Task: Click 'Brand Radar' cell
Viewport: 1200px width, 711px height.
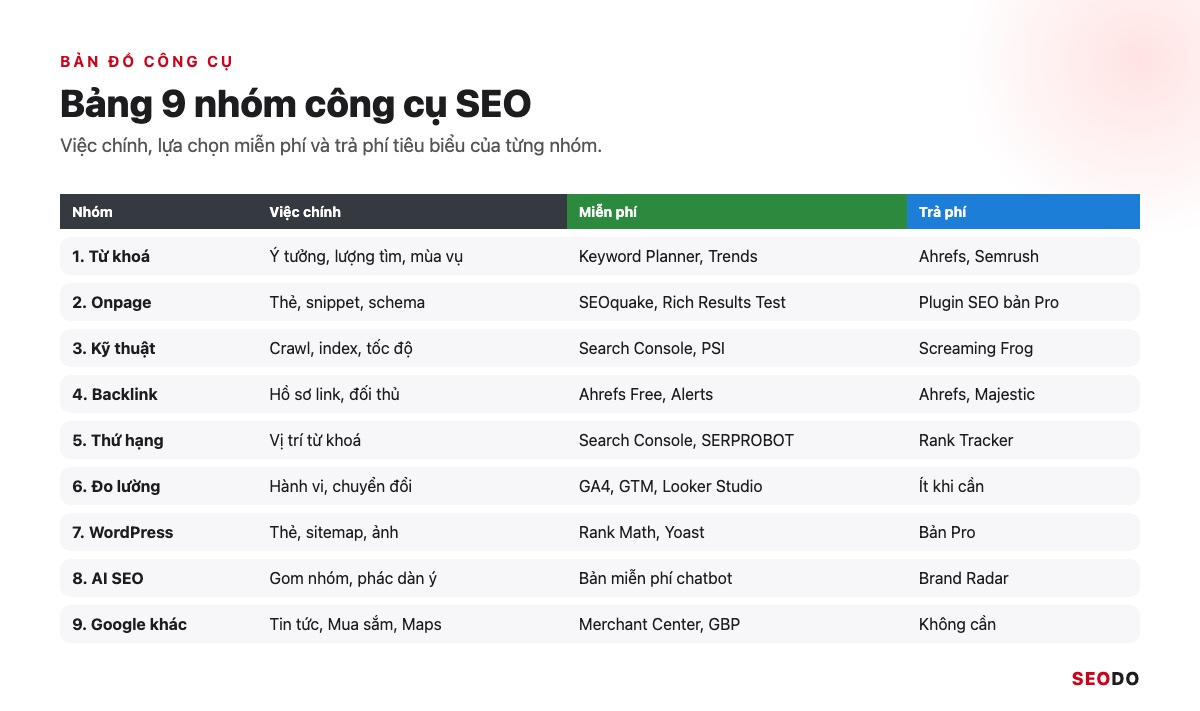Action: [964, 578]
